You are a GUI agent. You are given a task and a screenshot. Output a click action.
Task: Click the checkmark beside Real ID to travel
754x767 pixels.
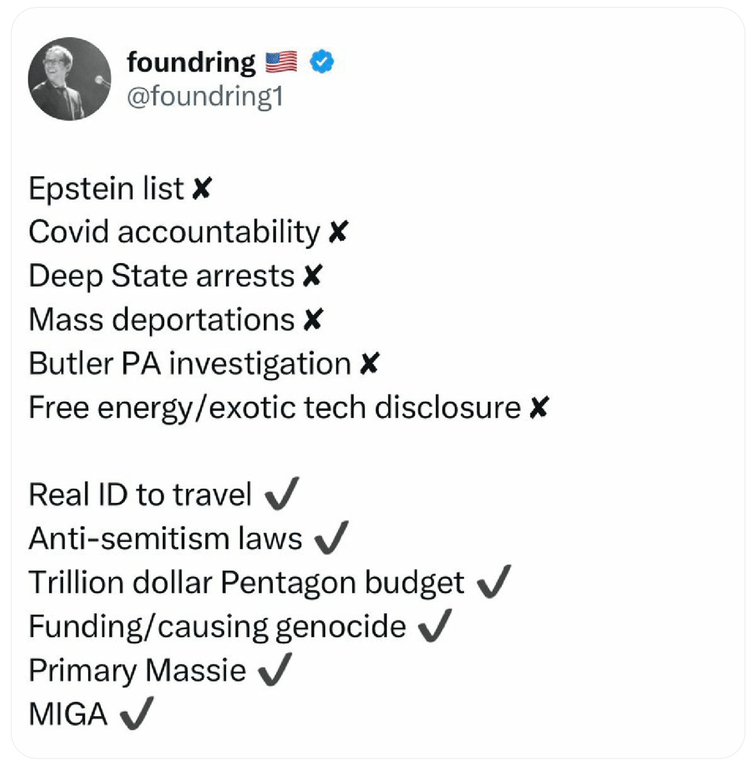282,494
